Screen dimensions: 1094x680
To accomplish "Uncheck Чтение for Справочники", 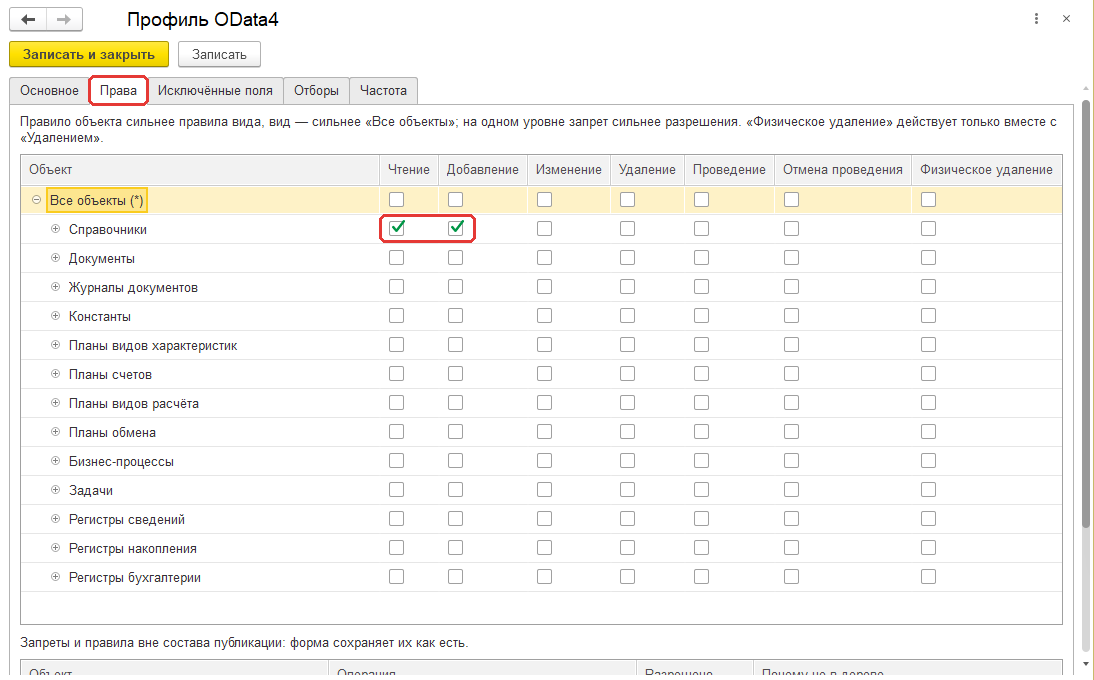I will point(396,228).
